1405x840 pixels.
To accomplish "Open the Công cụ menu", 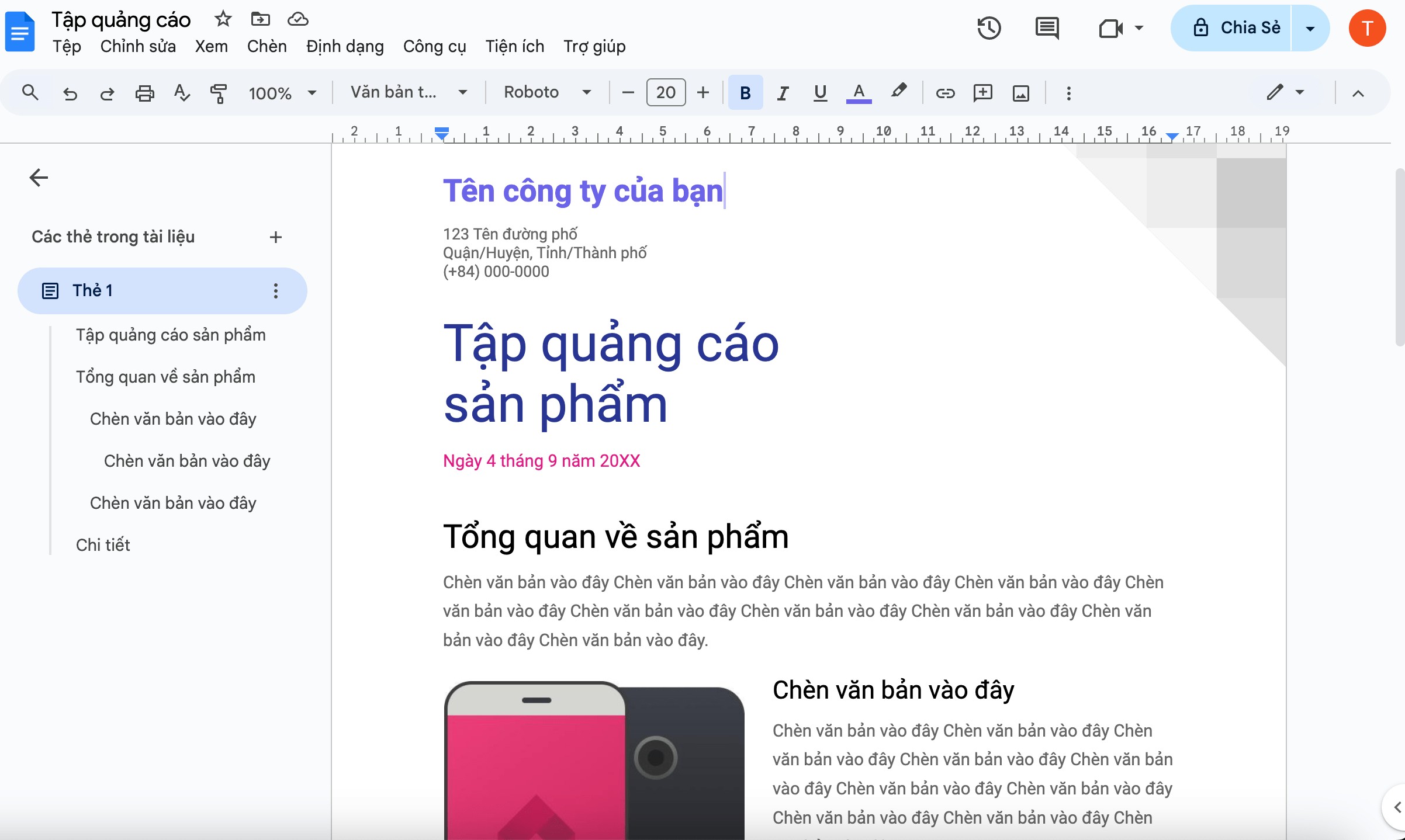I will [434, 46].
